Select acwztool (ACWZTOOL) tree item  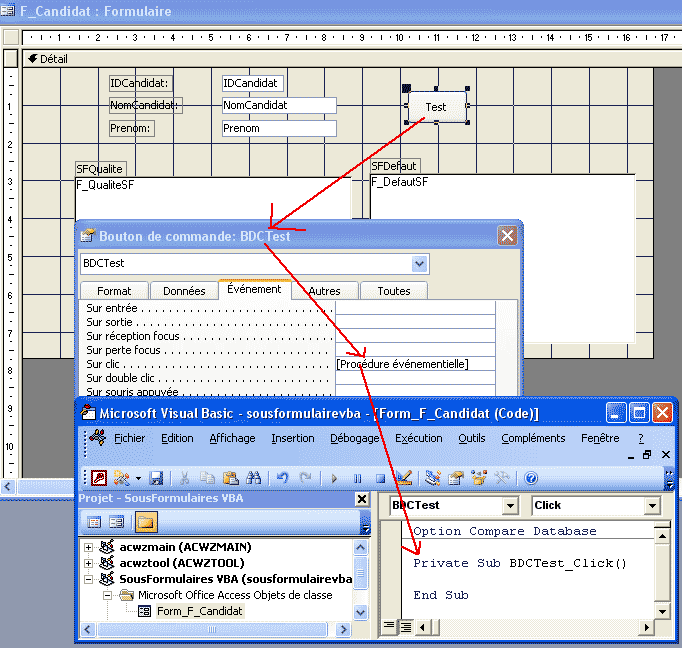(x=182, y=563)
